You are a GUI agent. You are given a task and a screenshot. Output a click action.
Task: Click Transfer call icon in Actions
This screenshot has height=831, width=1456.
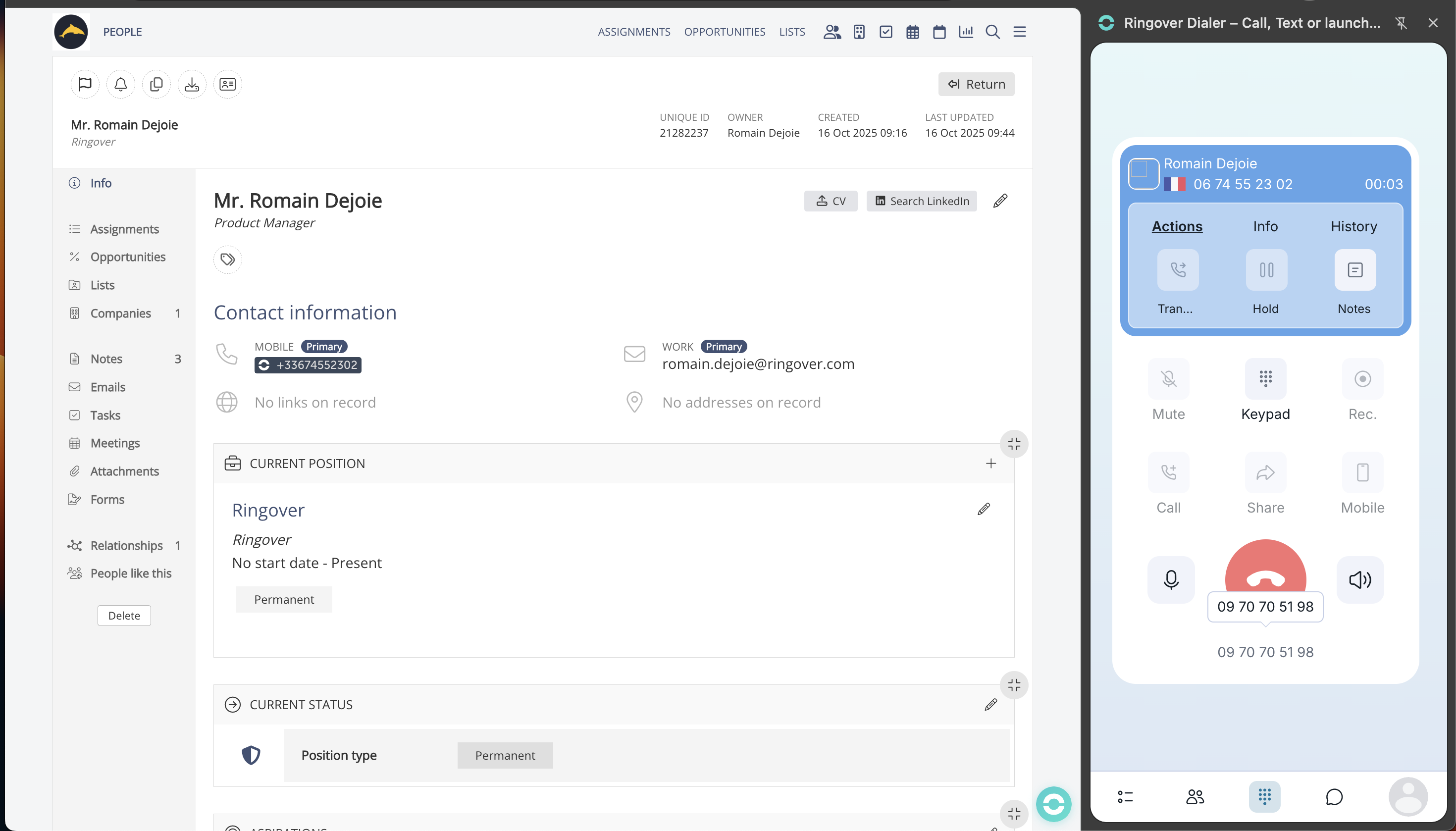pos(1178,270)
